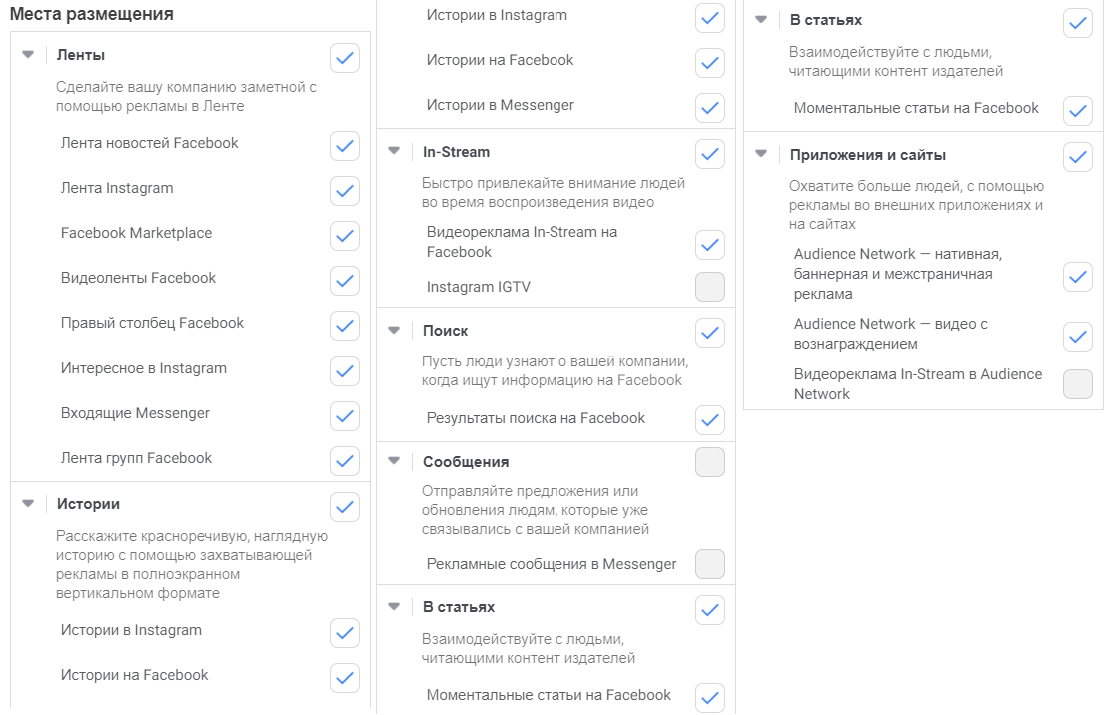1111x715 pixels.
Task: Click the Места размещения heading
Action: pyautogui.click(x=92, y=14)
